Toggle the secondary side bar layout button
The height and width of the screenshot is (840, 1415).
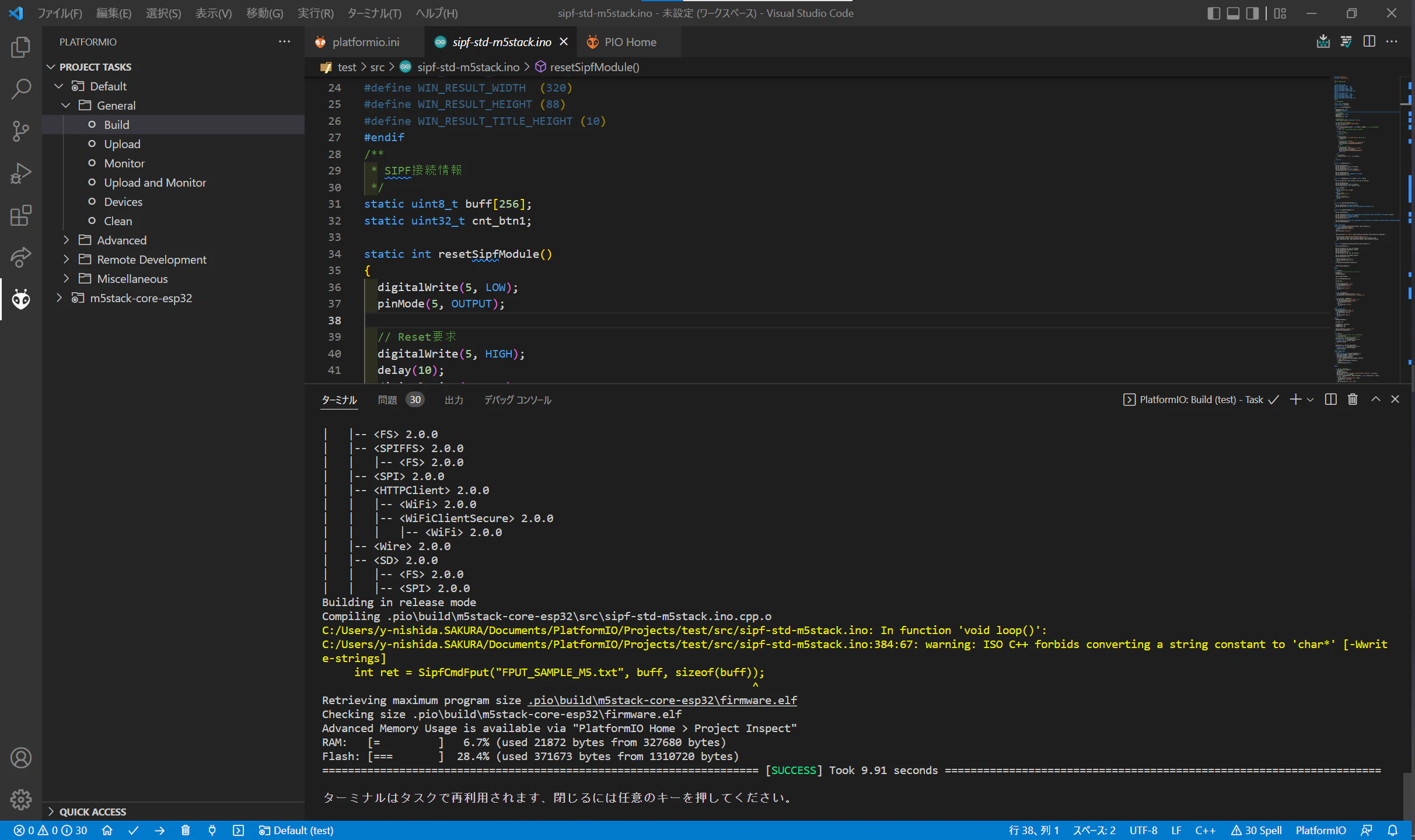pyautogui.click(x=1252, y=13)
